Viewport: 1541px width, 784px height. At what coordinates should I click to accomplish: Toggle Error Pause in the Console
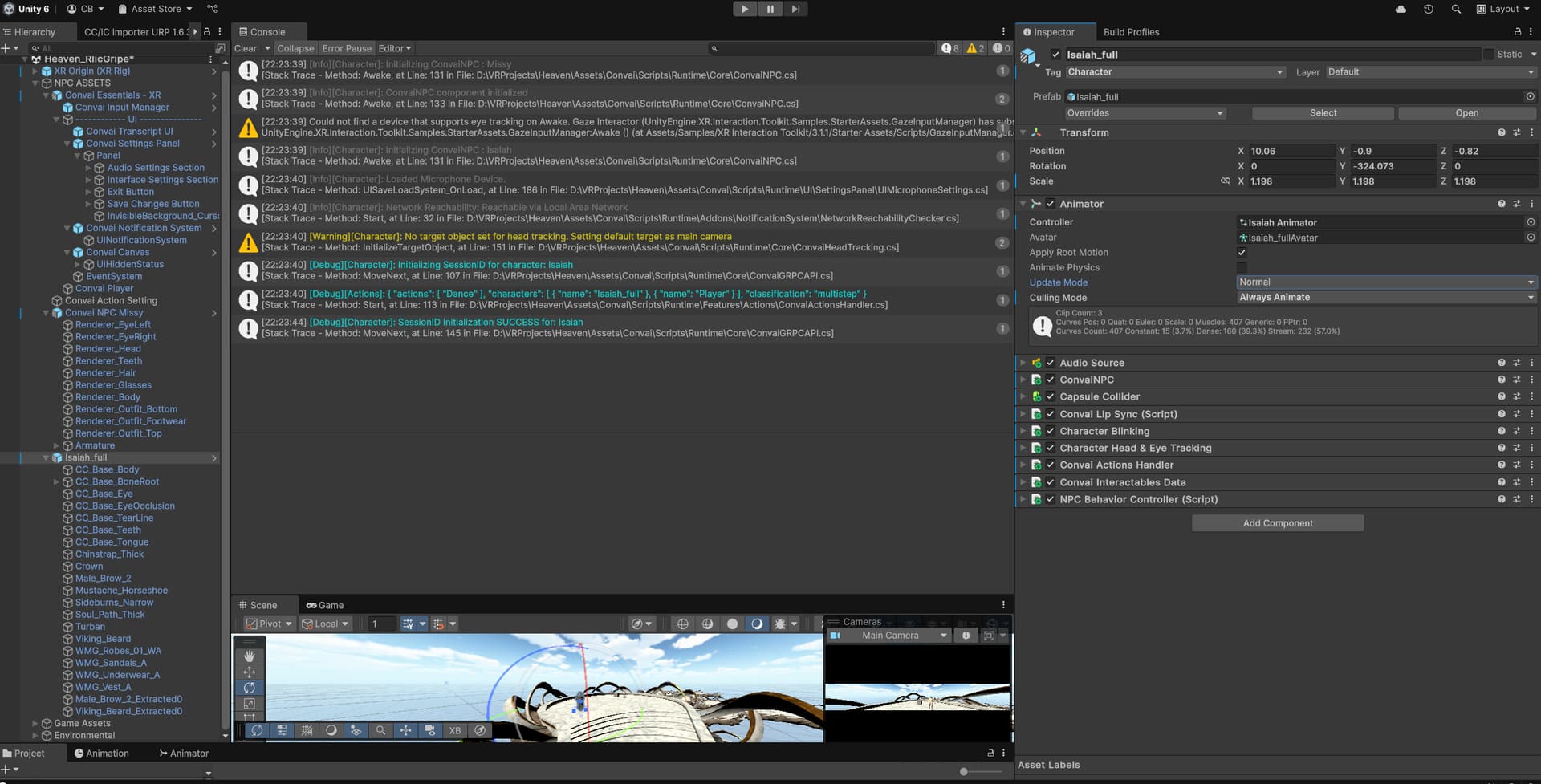click(347, 48)
